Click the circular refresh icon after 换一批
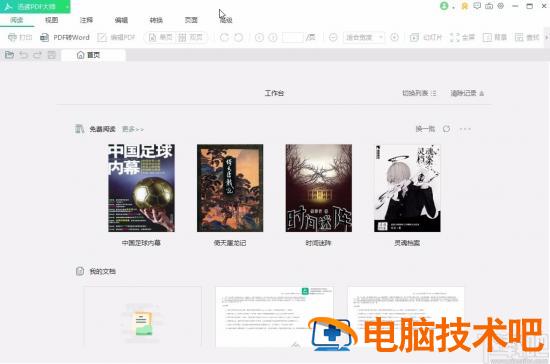 click(446, 129)
